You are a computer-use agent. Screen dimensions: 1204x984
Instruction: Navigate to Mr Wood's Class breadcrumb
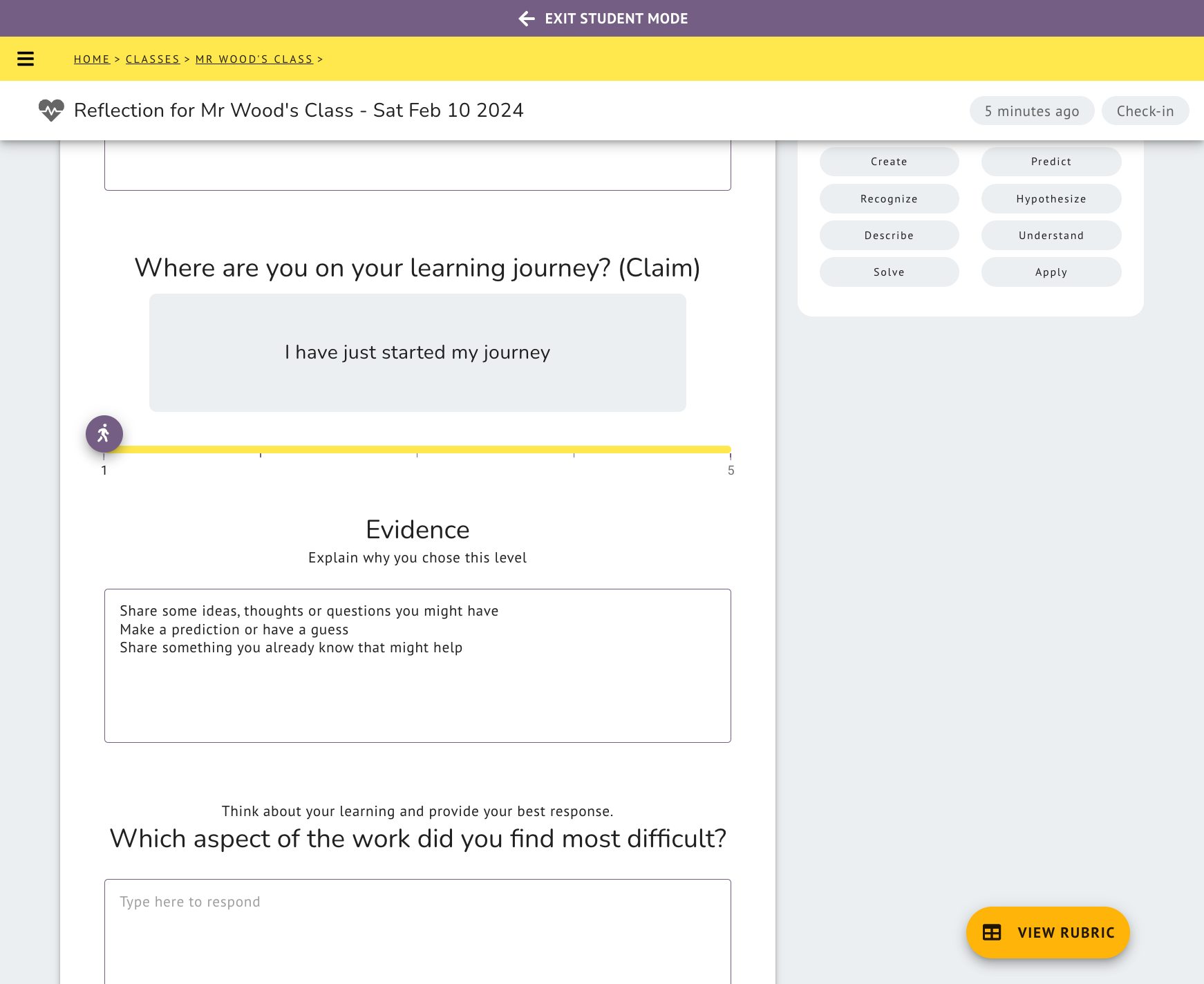coord(254,59)
